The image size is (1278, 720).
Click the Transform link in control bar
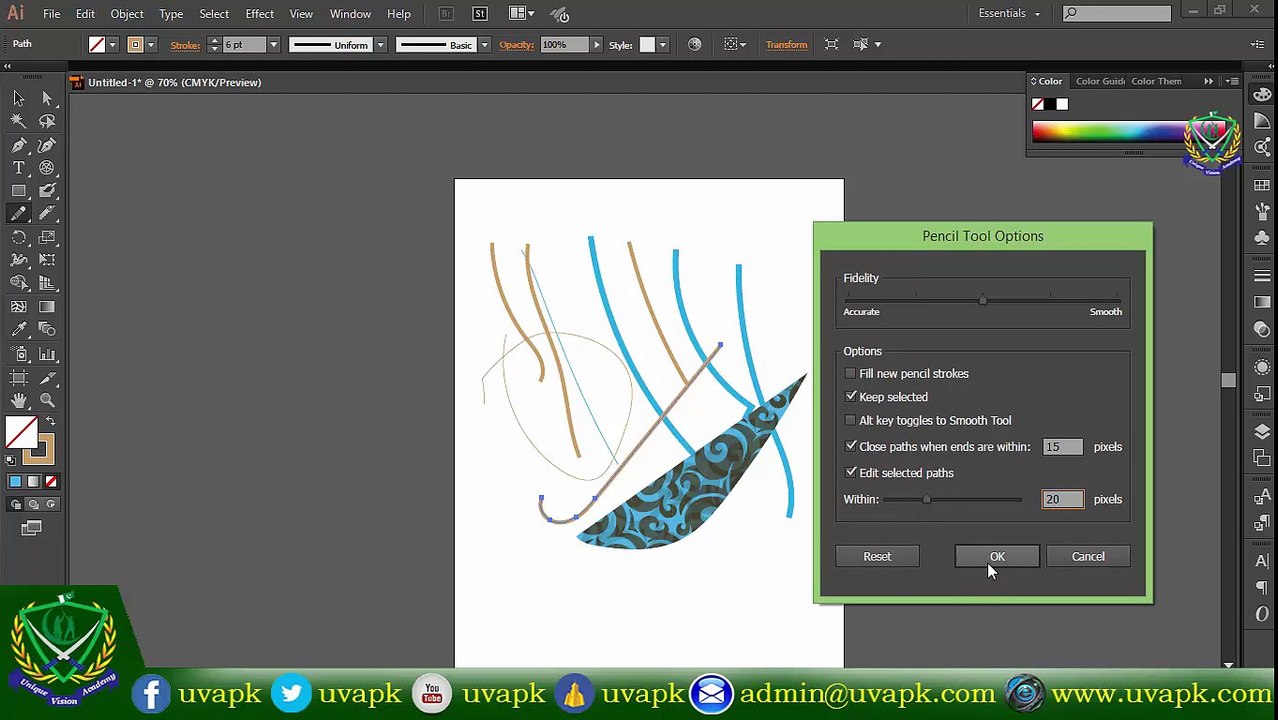786,45
